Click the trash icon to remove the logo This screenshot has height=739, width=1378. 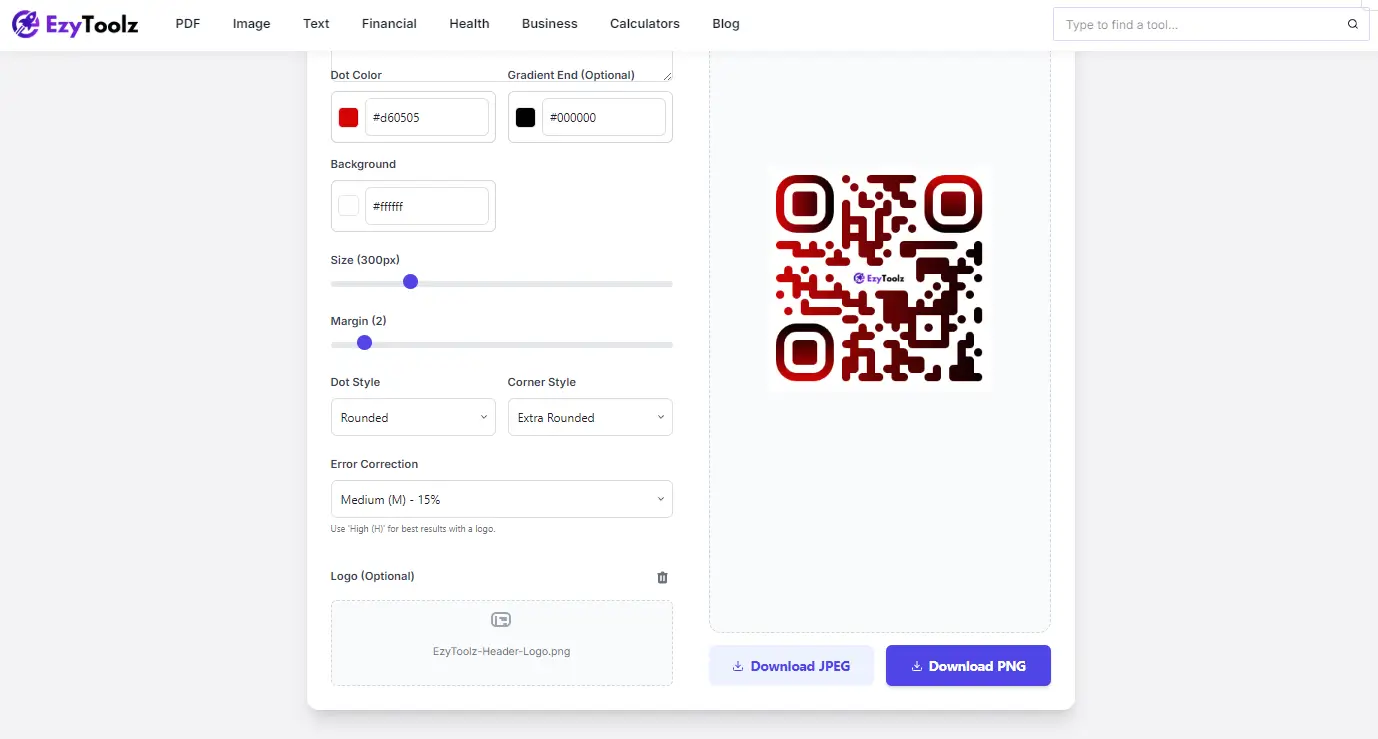coord(661,577)
